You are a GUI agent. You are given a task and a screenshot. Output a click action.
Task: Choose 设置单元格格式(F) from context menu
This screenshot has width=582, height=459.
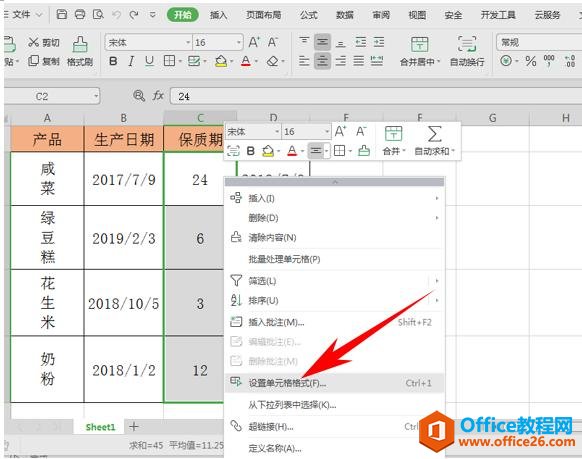coord(334,383)
